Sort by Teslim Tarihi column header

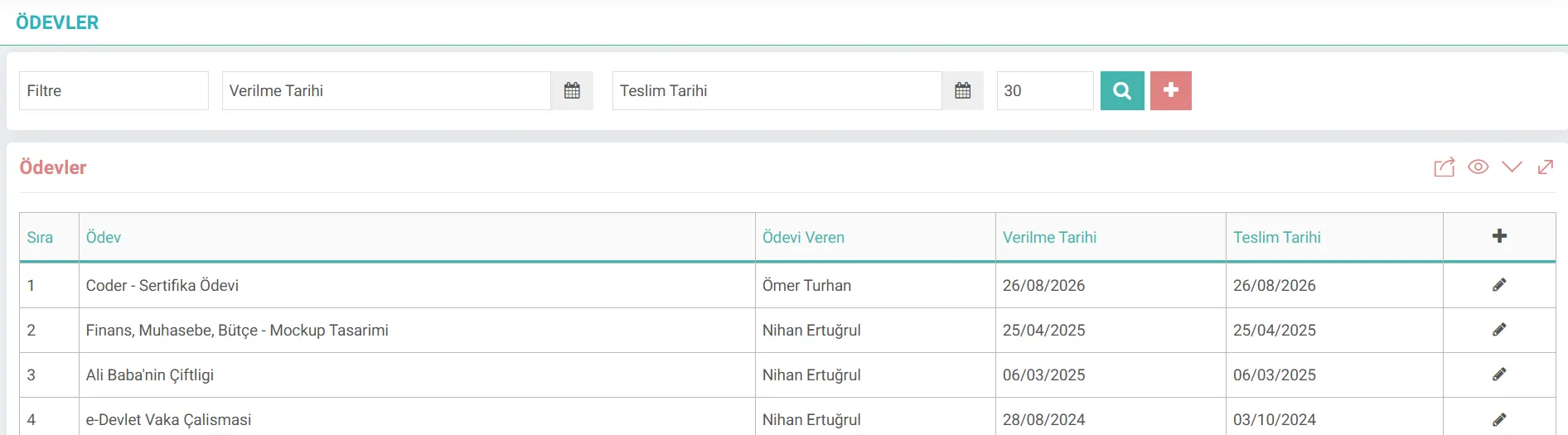pyautogui.click(x=1276, y=237)
